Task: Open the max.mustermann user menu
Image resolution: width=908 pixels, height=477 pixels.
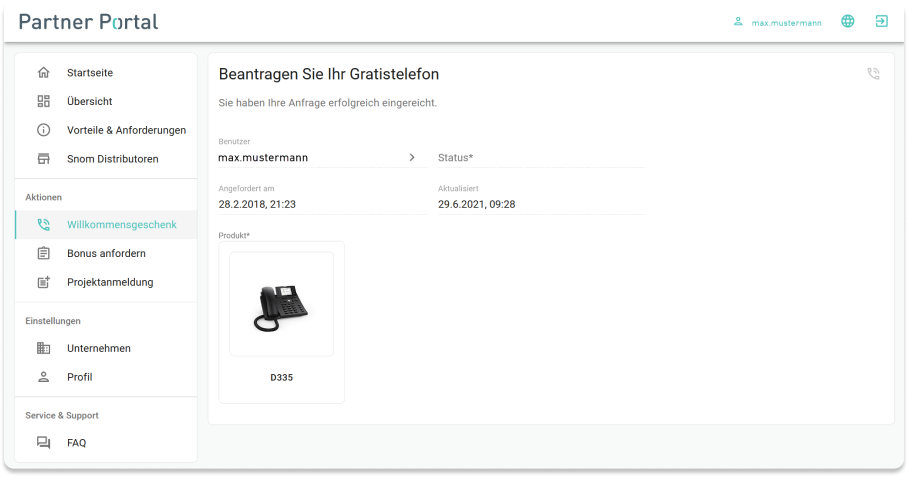Action: [777, 22]
